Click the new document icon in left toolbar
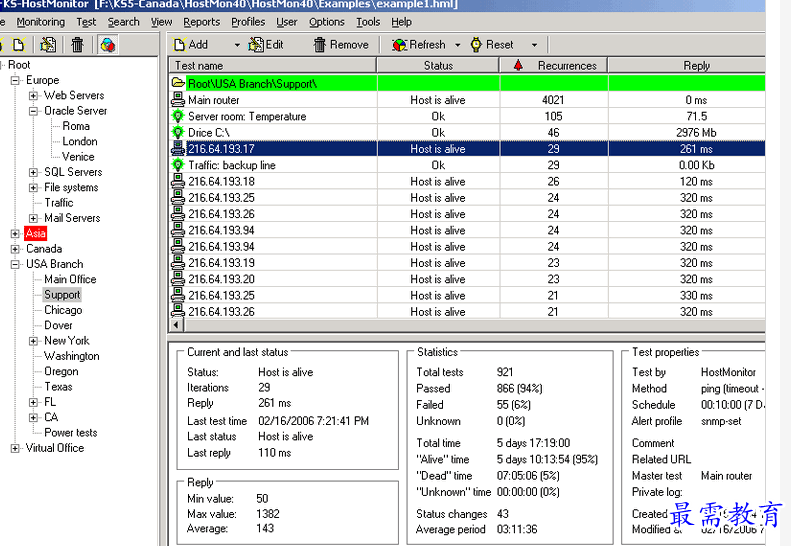The width and height of the screenshot is (791, 546). coord(19,45)
